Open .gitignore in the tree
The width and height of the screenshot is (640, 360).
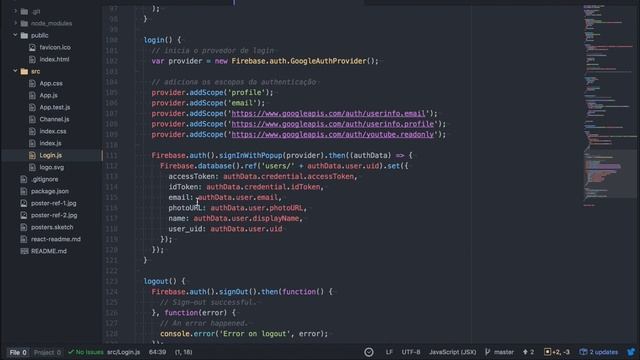click(x=44, y=179)
